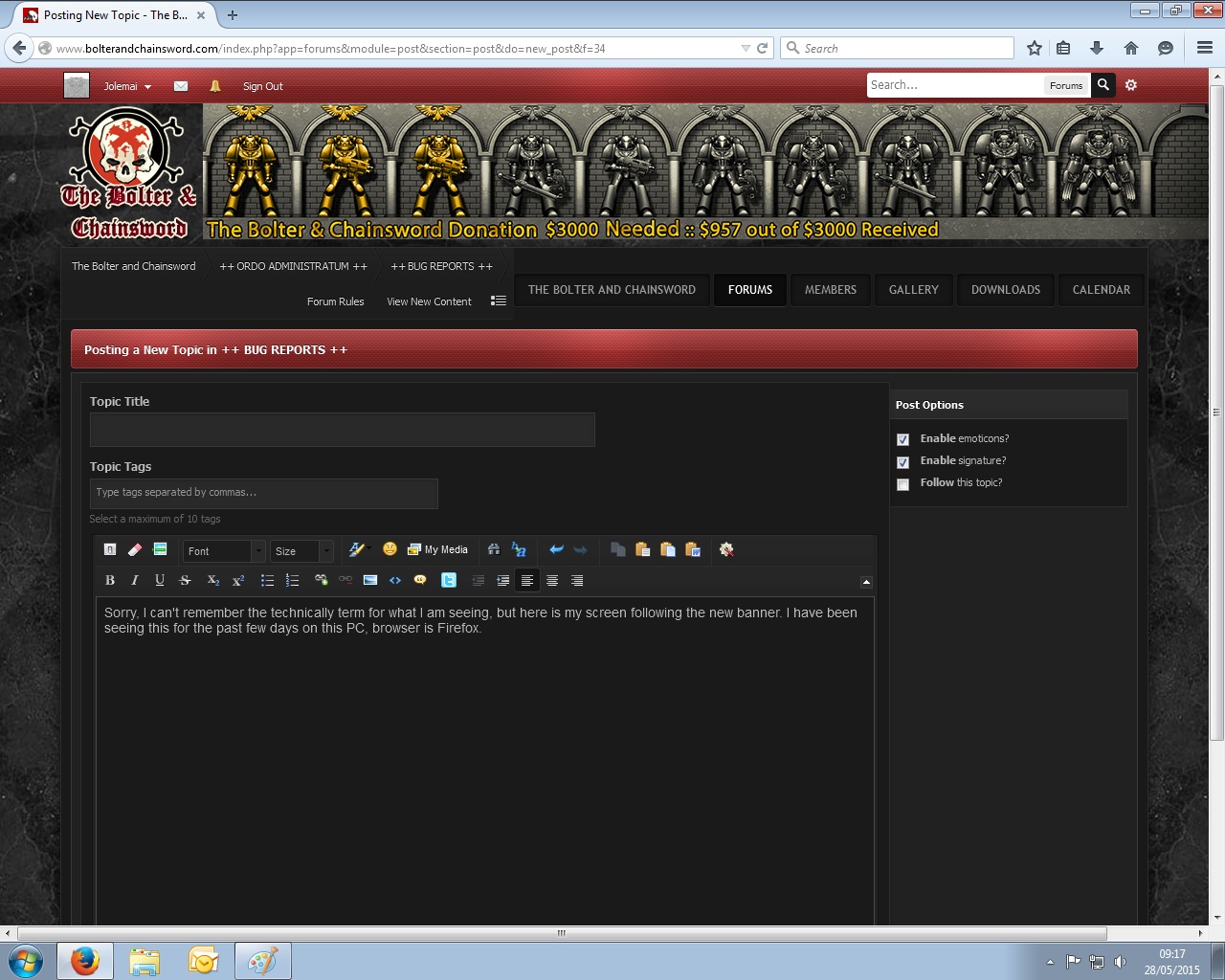Click the strikethrough formatting icon
Screen dimensions: 1225x980
(186, 580)
